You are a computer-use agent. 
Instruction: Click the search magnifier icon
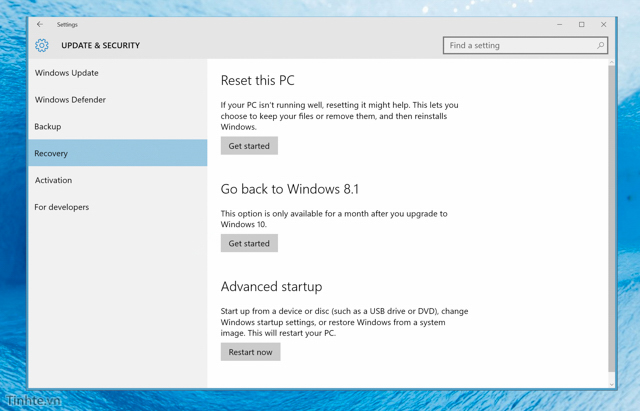[x=600, y=45]
